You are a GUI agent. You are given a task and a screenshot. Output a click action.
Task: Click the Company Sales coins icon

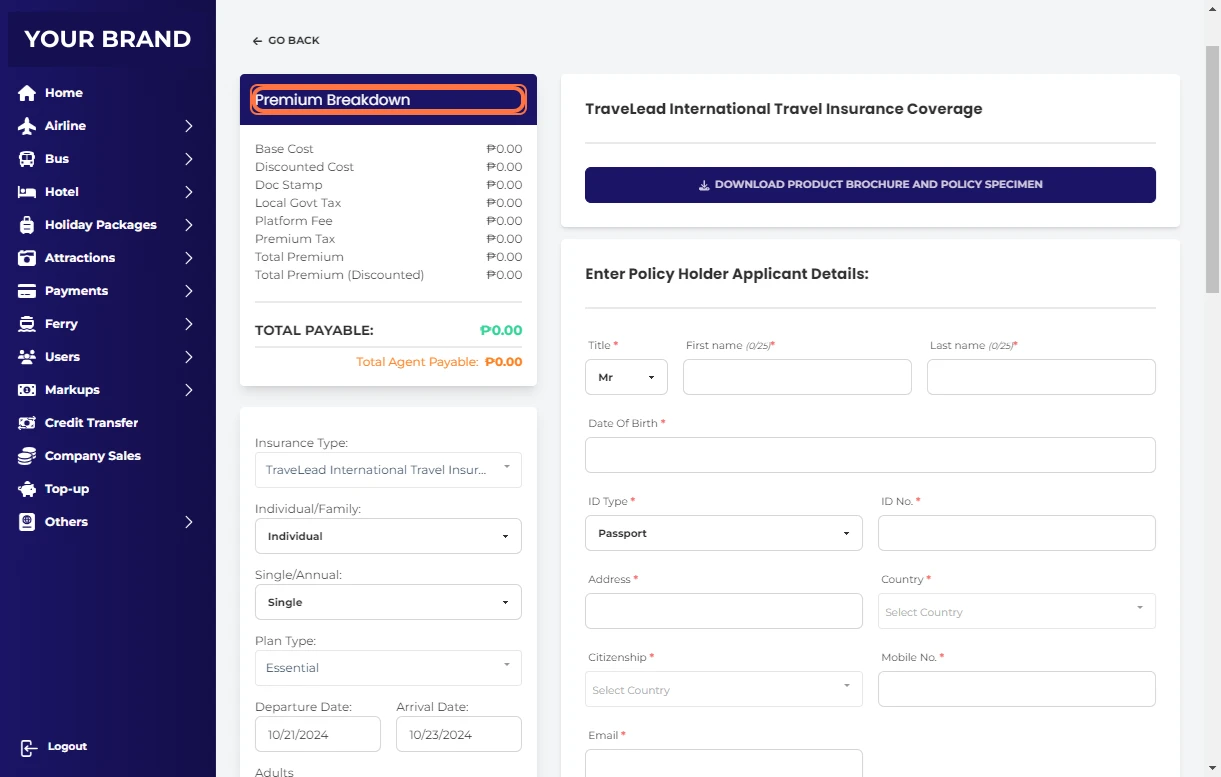click(x=27, y=456)
